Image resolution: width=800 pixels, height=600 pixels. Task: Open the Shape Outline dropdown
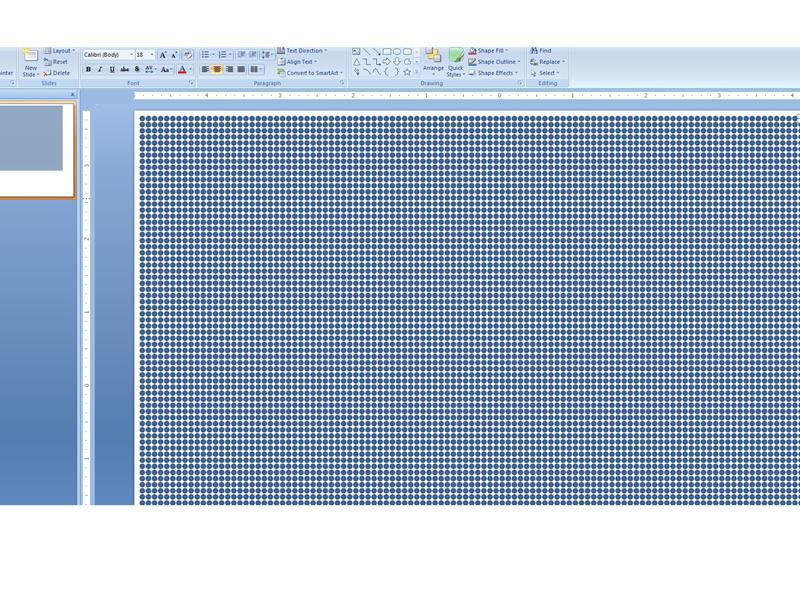click(497, 61)
